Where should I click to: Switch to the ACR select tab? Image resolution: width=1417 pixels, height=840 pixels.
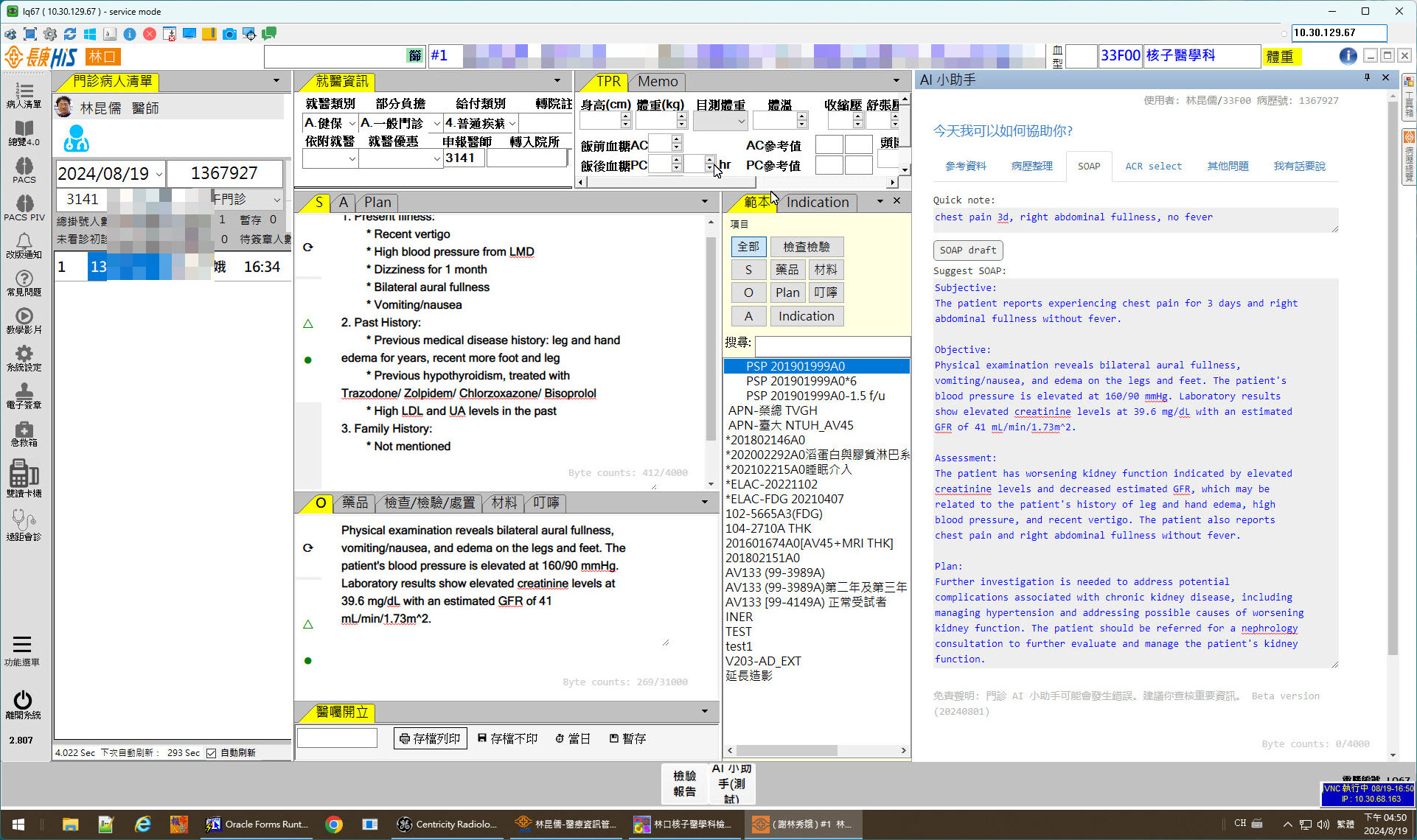tap(1152, 167)
